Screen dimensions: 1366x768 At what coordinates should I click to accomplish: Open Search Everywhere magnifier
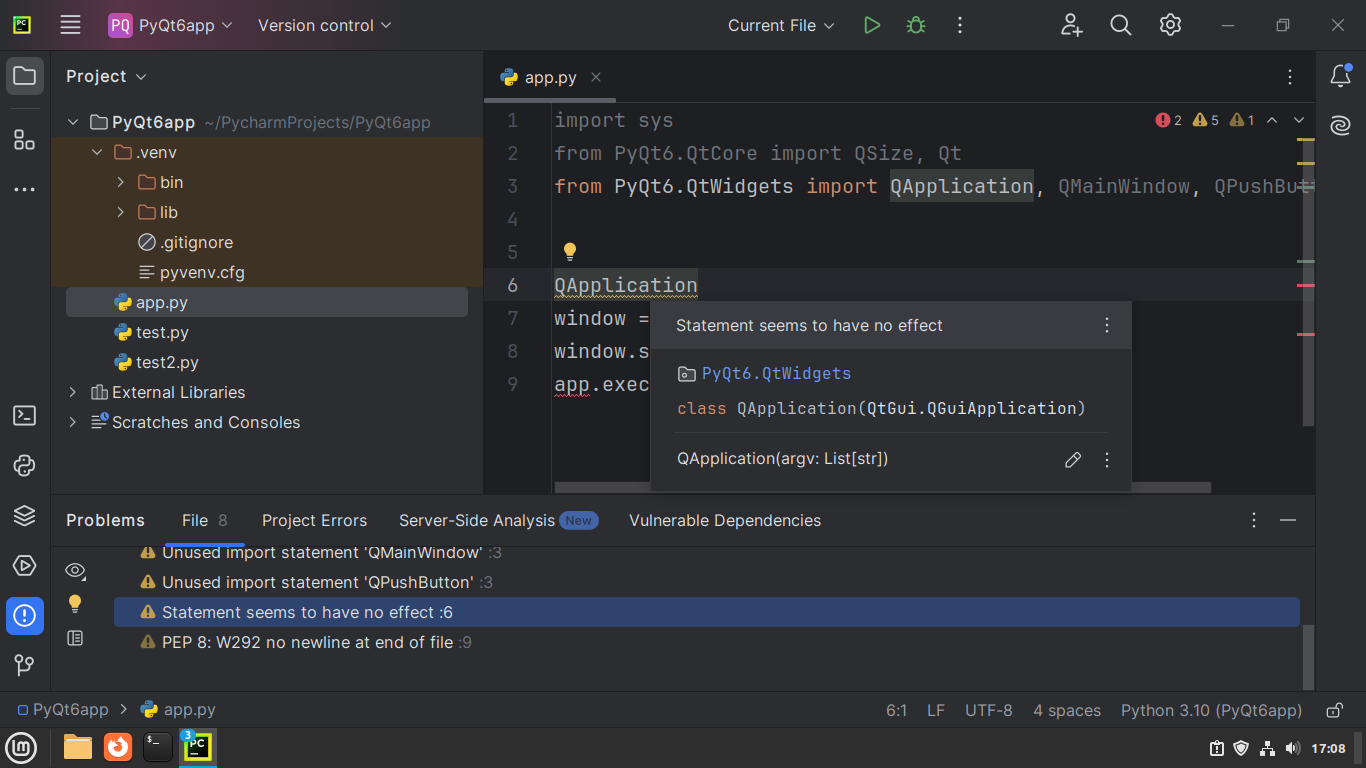pos(1121,25)
